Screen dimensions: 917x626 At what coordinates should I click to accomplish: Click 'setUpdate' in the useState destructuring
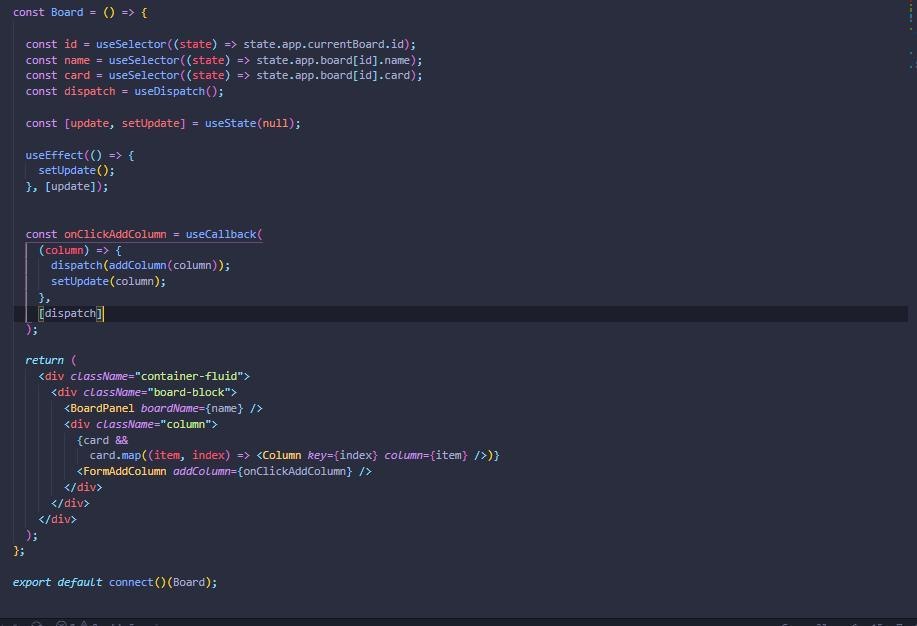tap(150, 123)
